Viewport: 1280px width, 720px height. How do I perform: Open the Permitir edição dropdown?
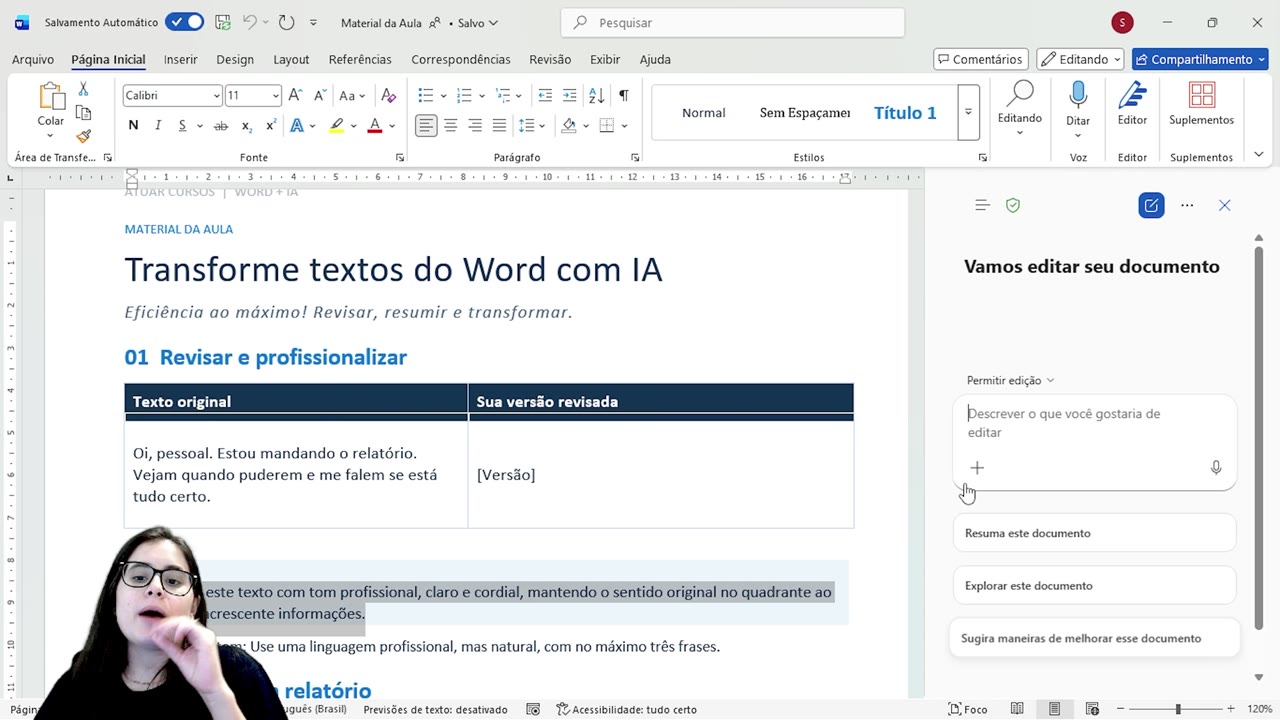(x=1010, y=380)
